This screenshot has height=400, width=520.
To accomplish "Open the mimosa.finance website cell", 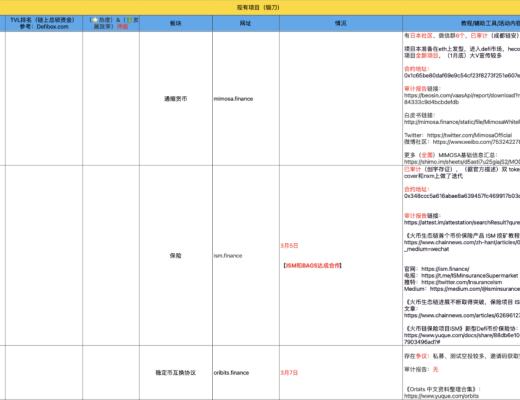I will 246,99.
